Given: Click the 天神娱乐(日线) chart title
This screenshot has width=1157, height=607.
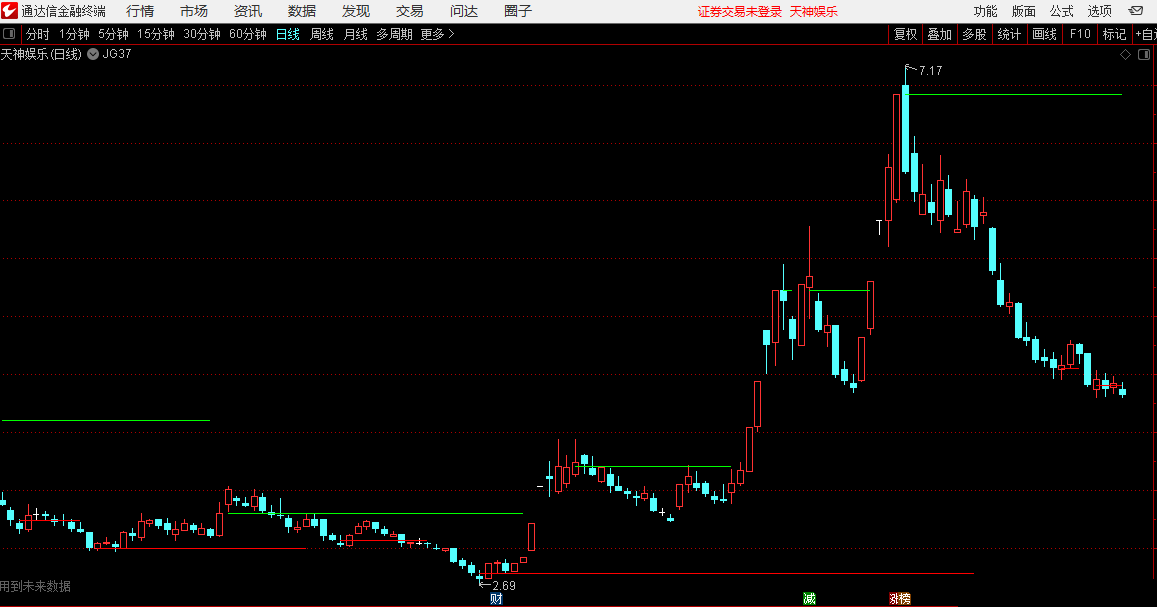Looking at the screenshot, I should pyautogui.click(x=41, y=54).
